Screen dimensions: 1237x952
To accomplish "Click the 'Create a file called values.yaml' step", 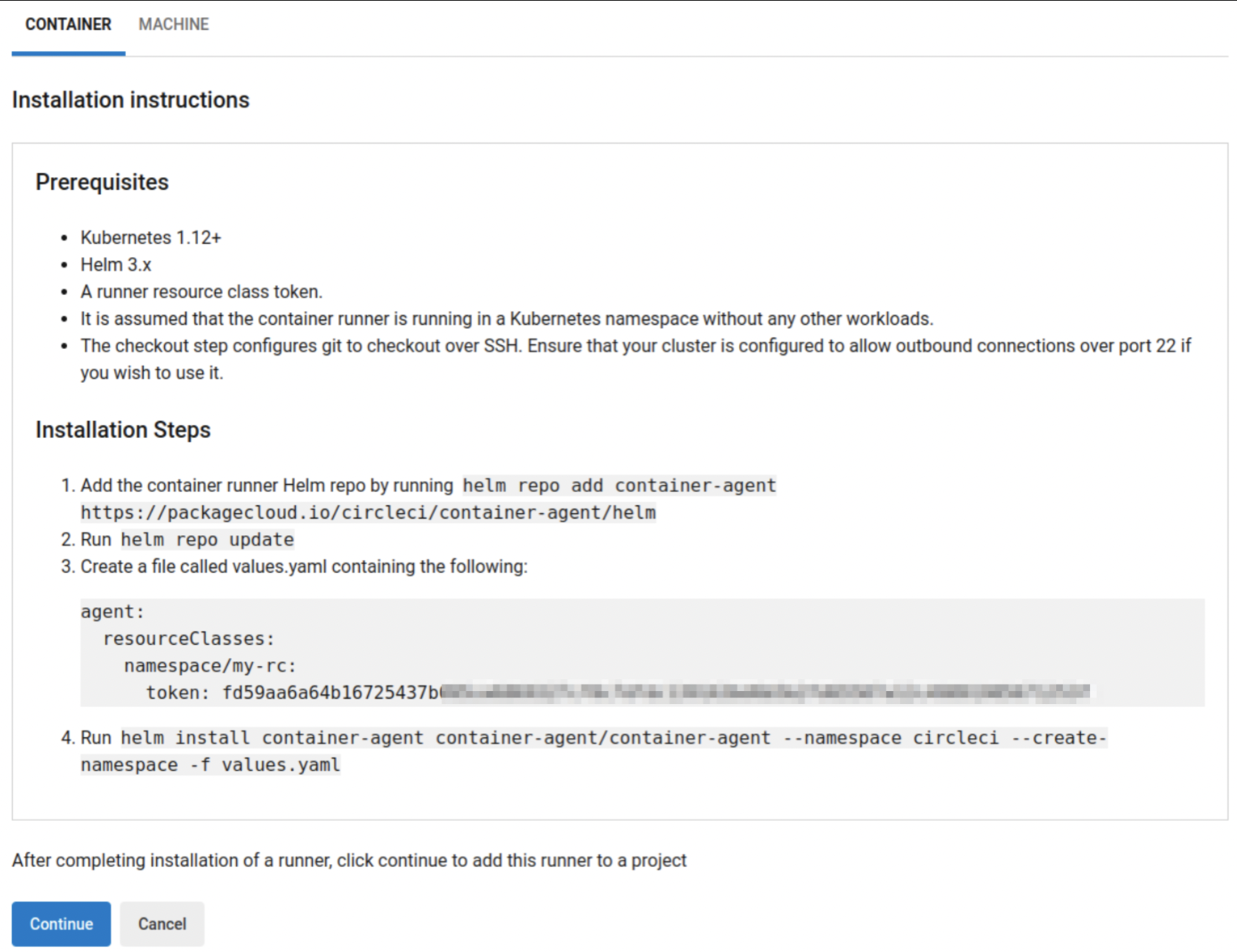I will 303,567.
